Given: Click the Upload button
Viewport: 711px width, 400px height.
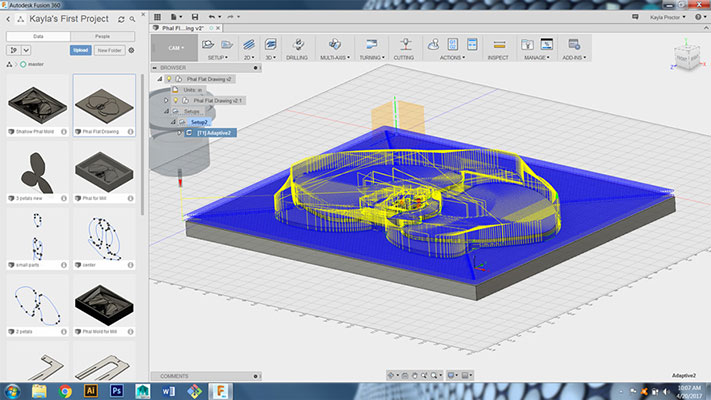Looking at the screenshot, I should pos(81,50).
